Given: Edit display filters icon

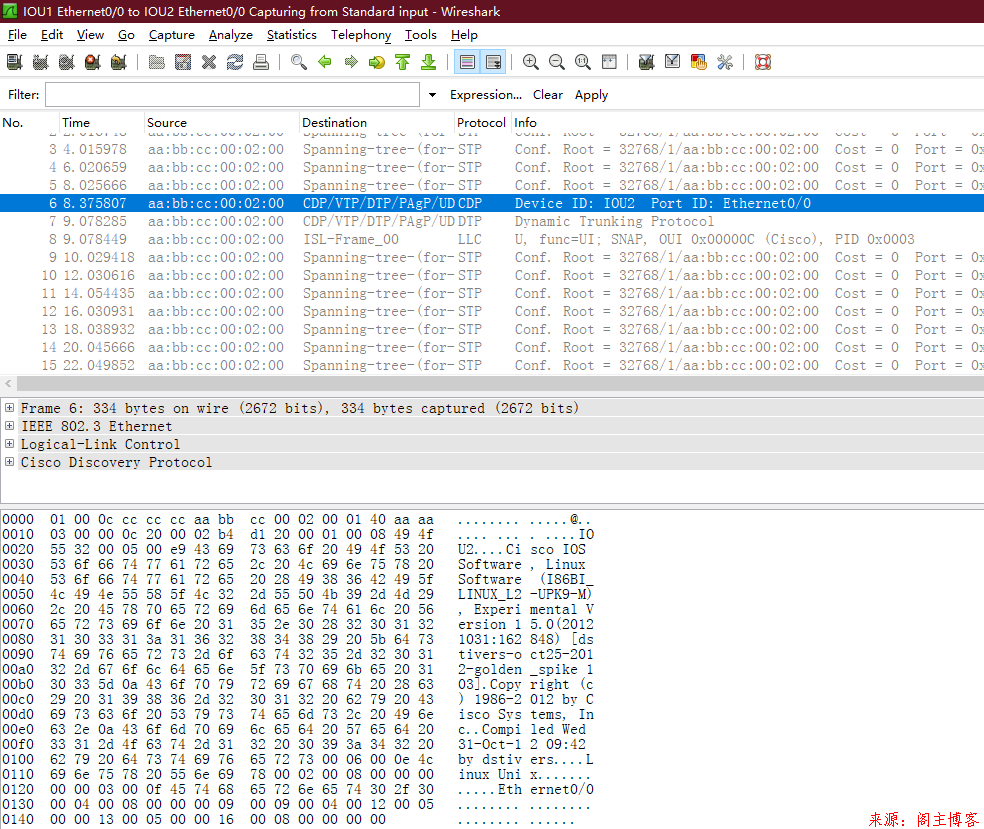Looking at the screenshot, I should point(673,62).
